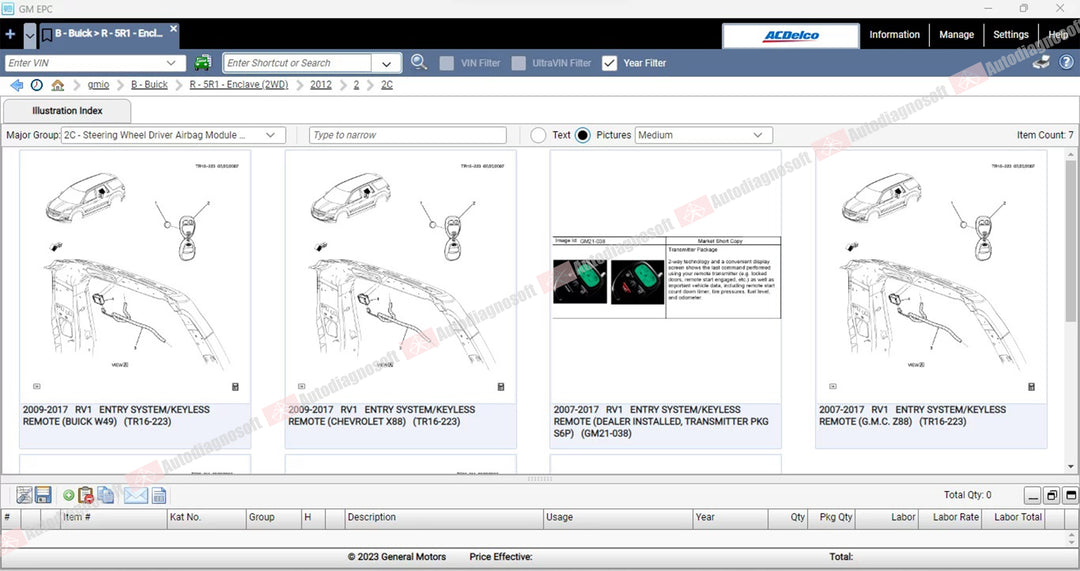The width and height of the screenshot is (1080, 571).
Task: Go to the R - 5R1 - Enclave (2WD) breadcrumb
Action: coord(239,85)
